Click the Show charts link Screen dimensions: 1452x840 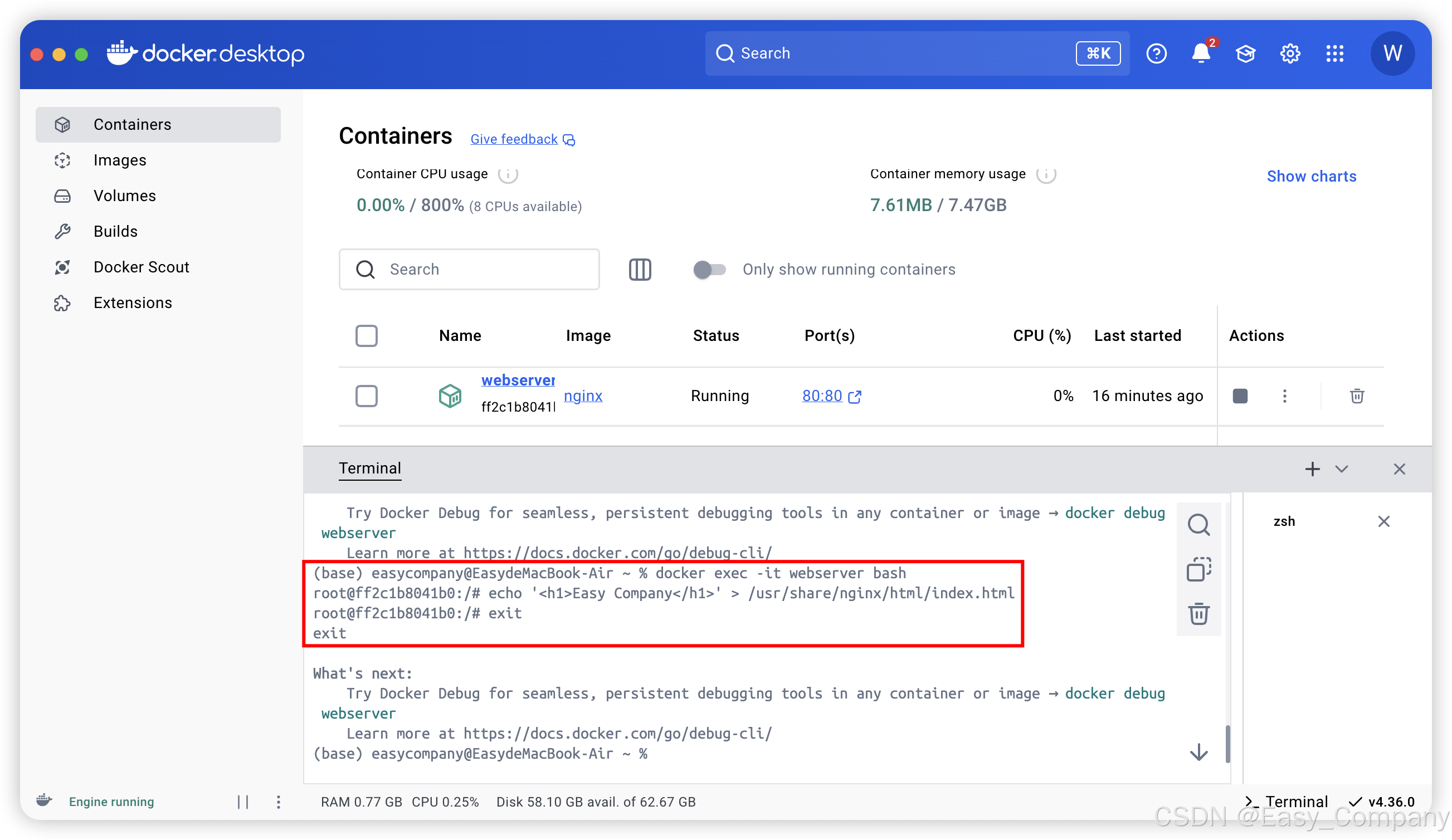click(1311, 176)
